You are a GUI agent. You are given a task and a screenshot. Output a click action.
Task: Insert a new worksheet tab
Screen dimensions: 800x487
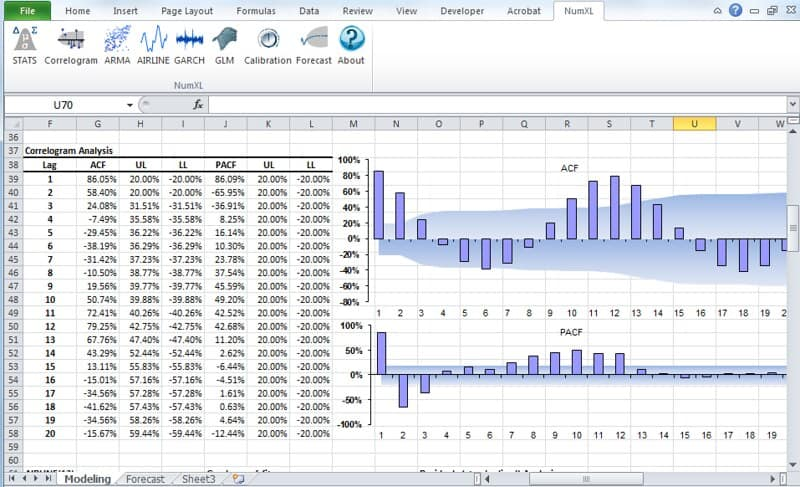click(238, 479)
